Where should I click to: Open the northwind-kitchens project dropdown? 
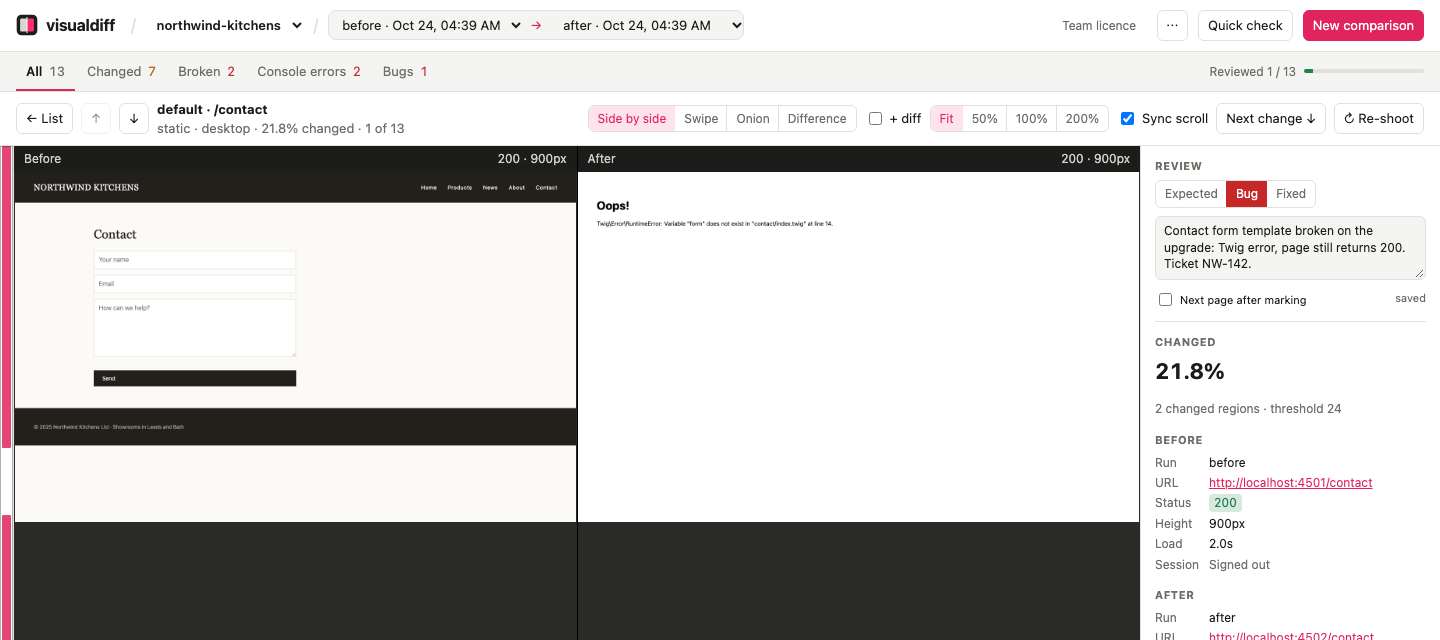[229, 25]
